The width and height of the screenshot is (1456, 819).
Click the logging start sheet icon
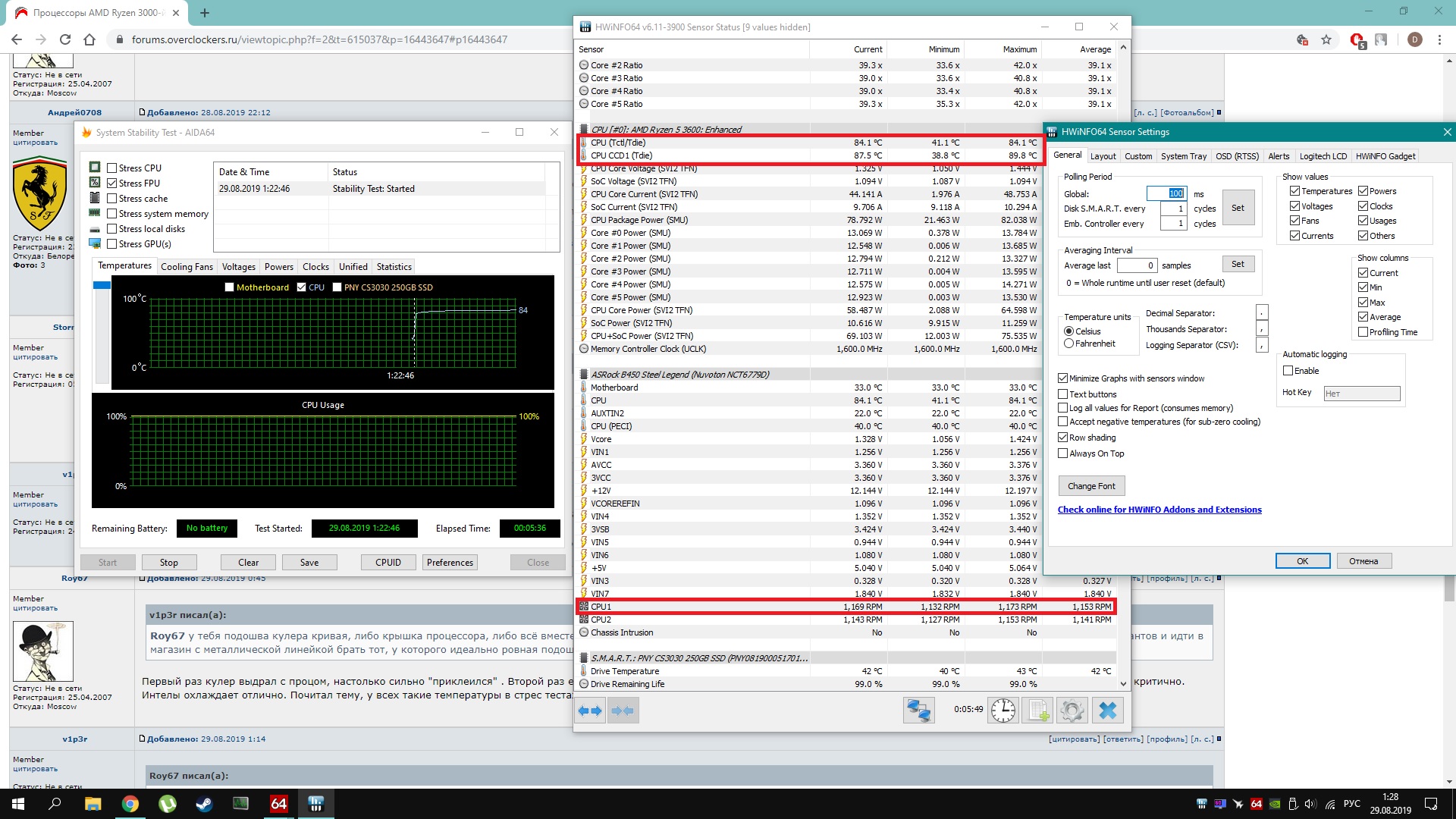(1037, 711)
